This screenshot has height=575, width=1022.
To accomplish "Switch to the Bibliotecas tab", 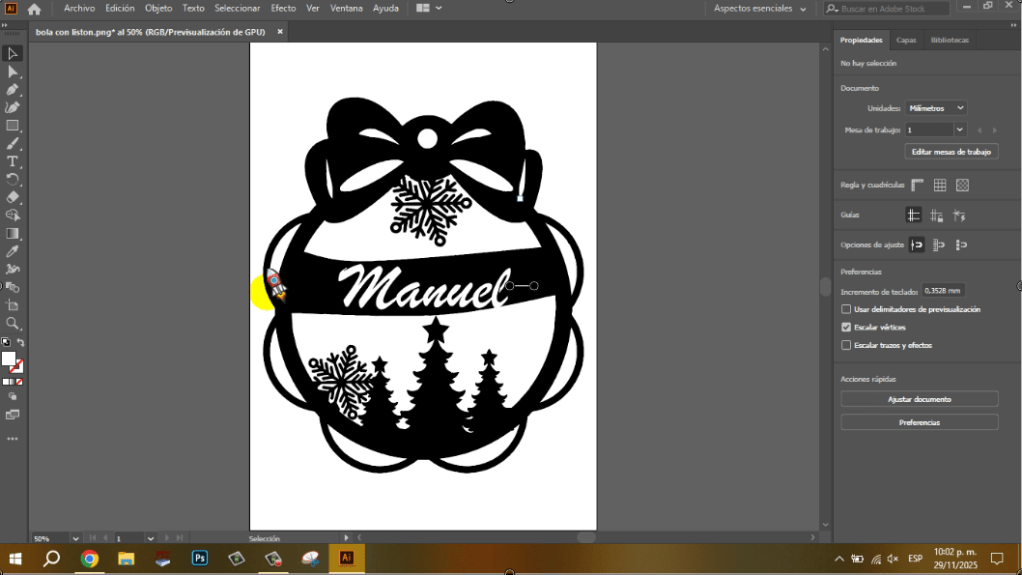I will [950, 40].
